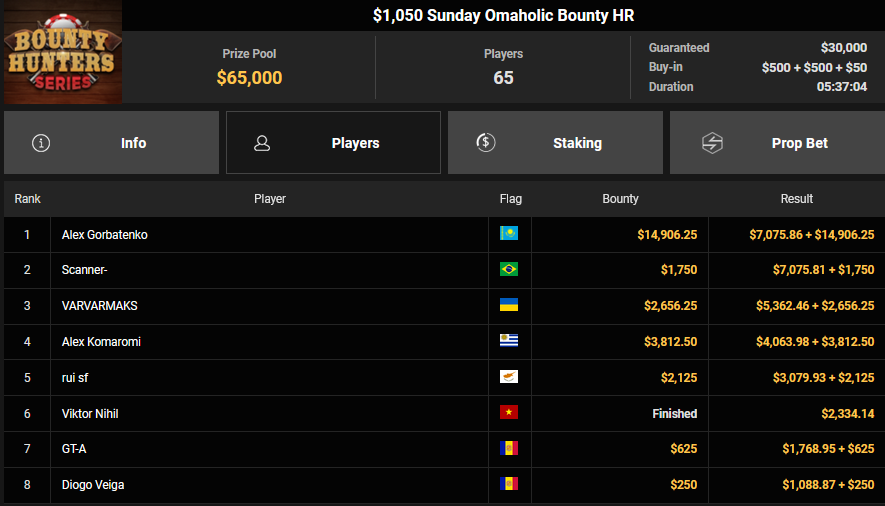
Task: Click the Bounty Hunters Series logo
Action: (62, 51)
